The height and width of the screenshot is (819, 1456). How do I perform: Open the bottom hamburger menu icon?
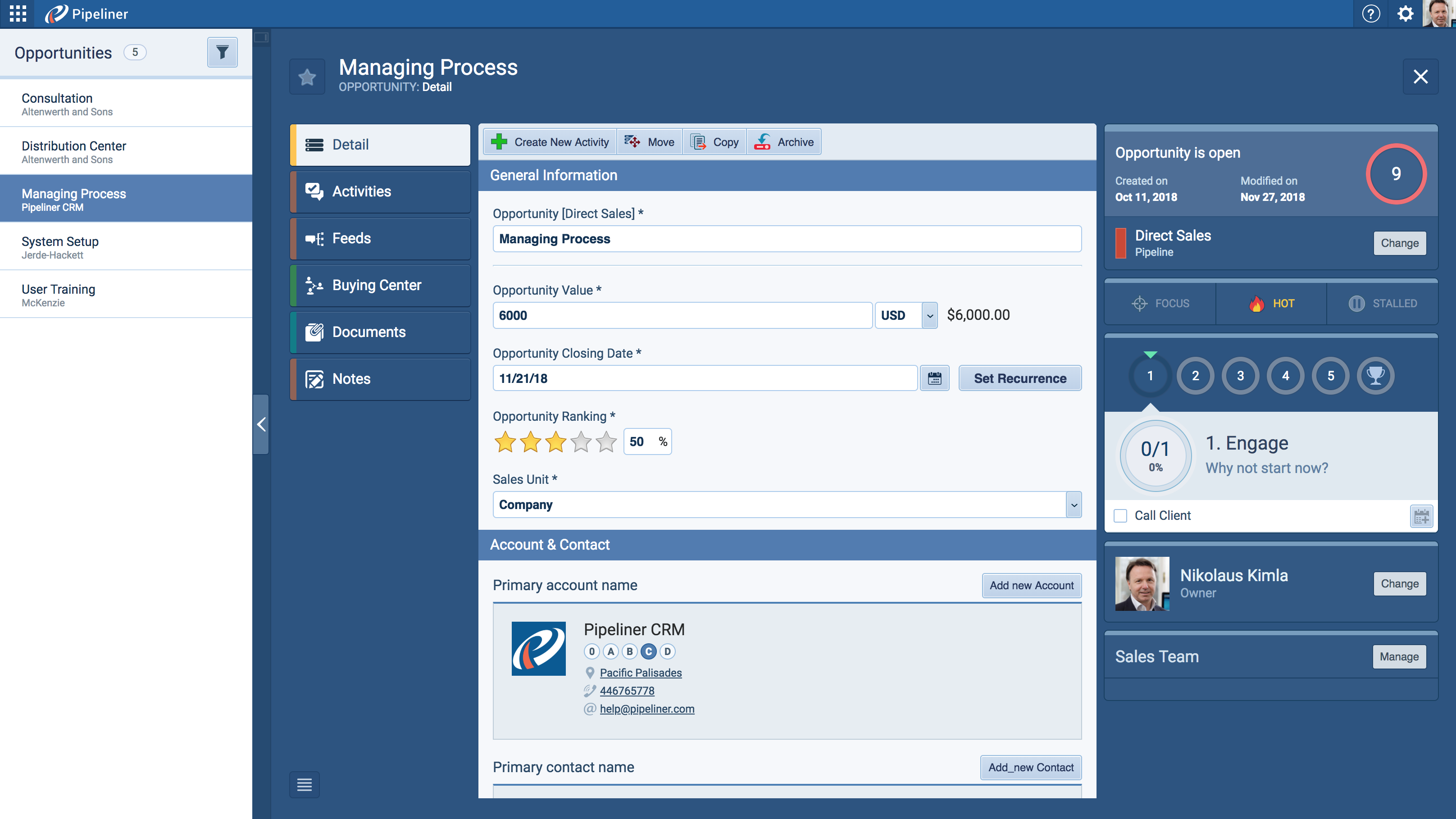(304, 784)
